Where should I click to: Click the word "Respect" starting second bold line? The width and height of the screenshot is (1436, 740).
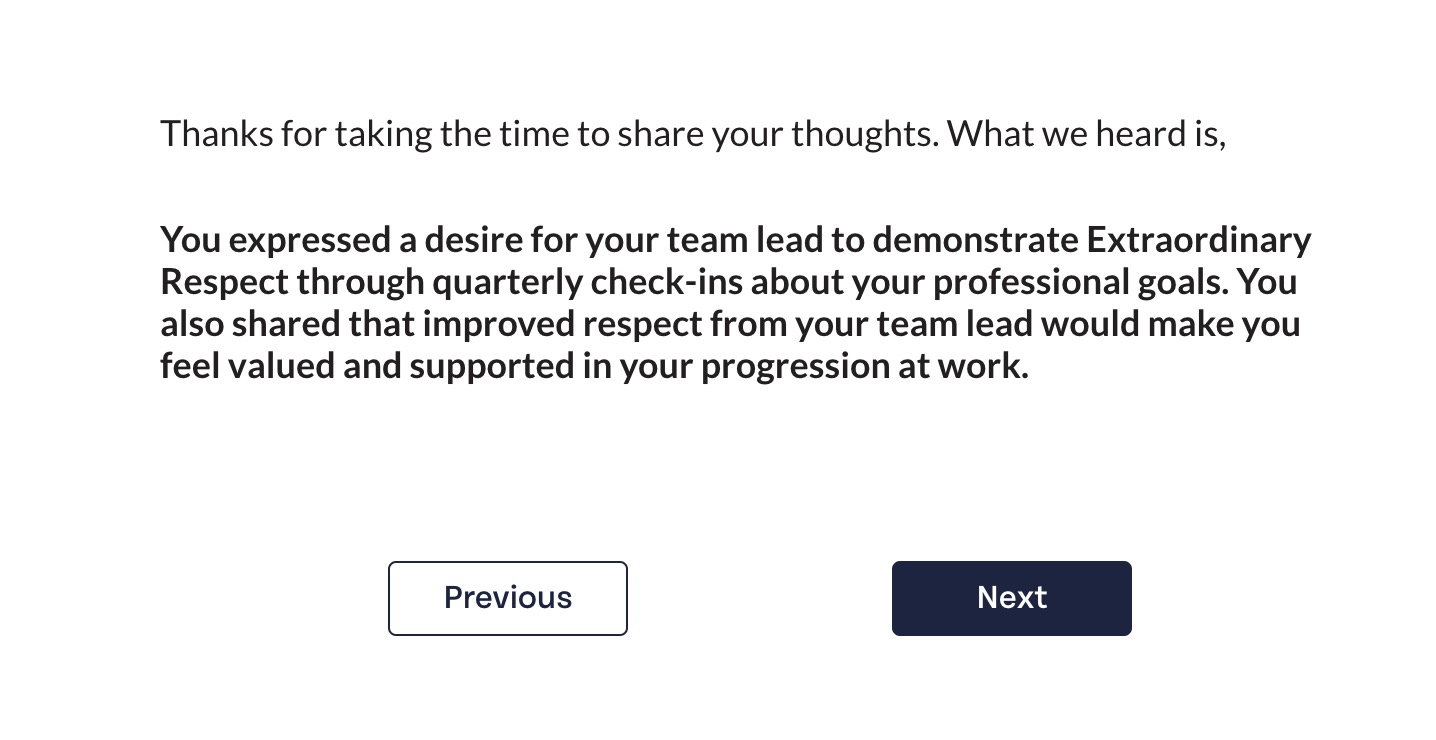[225, 283]
